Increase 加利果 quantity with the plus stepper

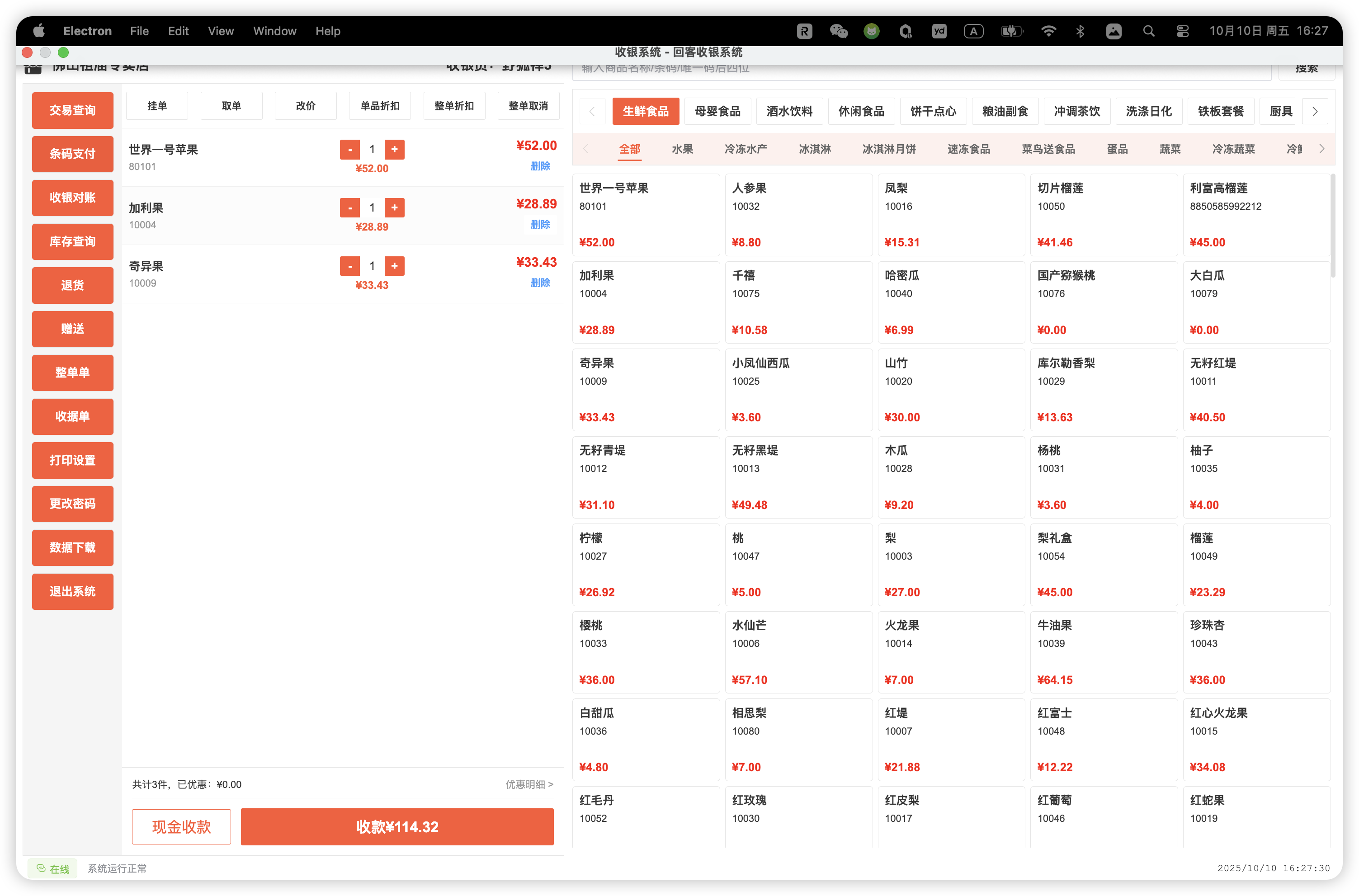[x=394, y=207]
